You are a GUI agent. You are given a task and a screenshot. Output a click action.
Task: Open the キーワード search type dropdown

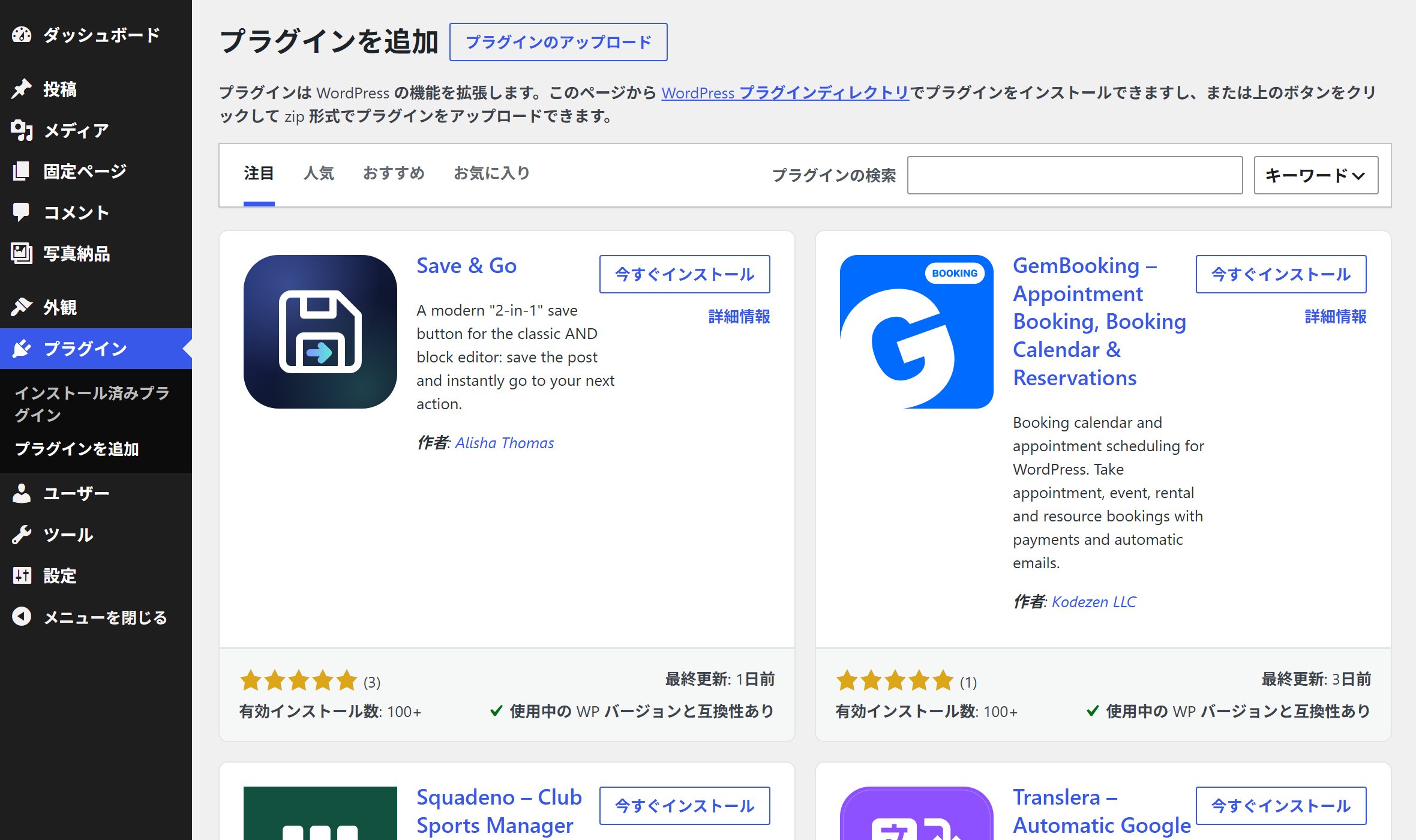tap(1316, 175)
